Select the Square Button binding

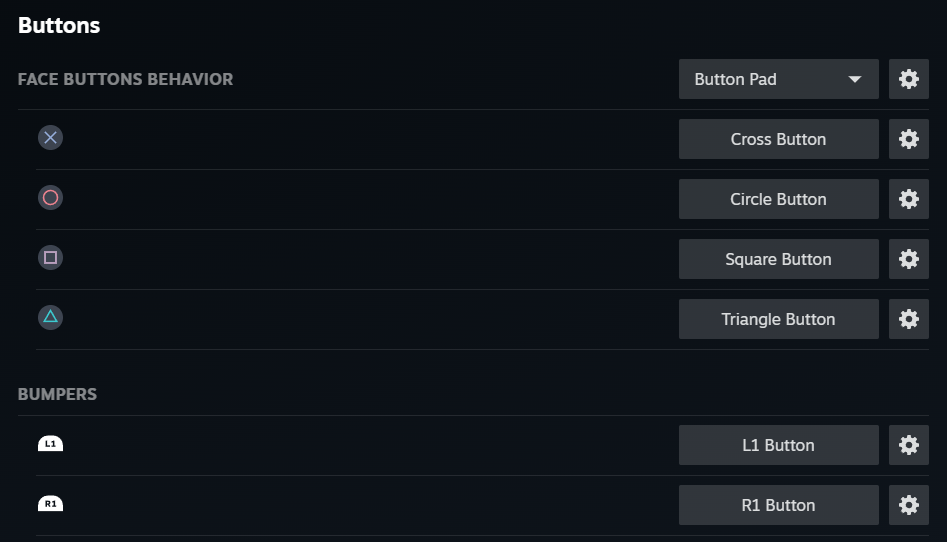tap(778, 259)
